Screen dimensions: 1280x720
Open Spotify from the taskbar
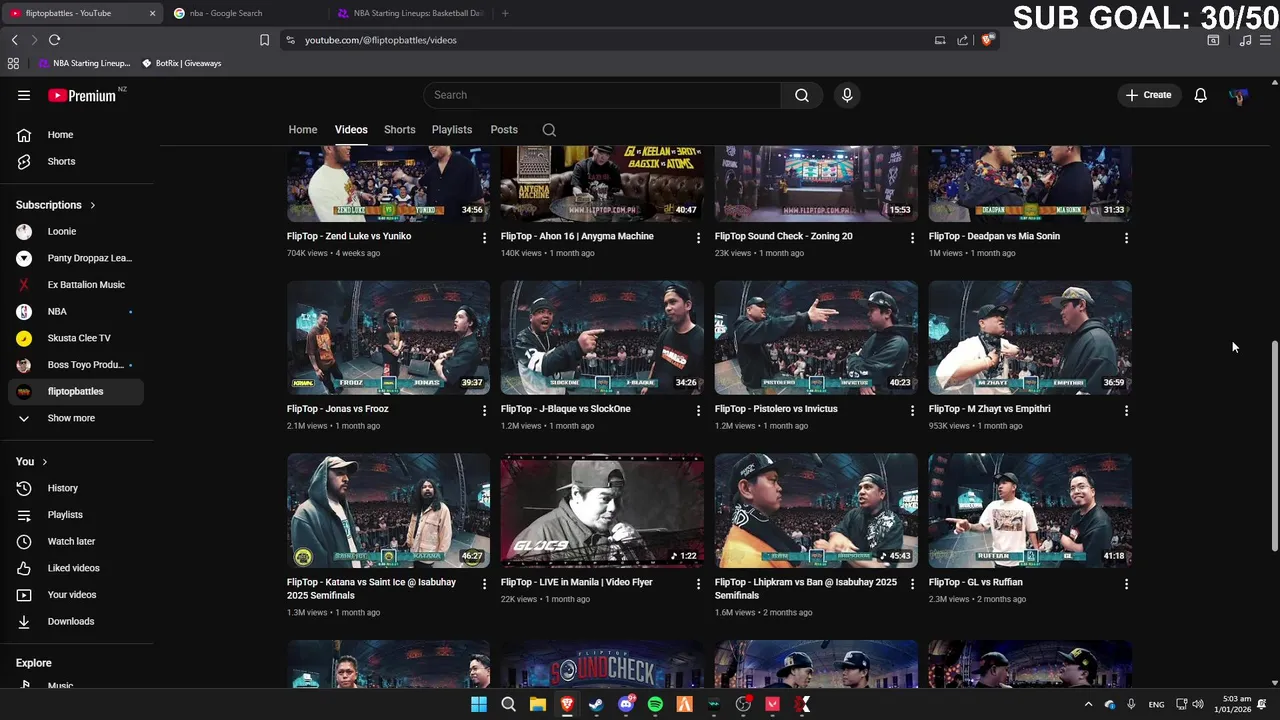[x=655, y=704]
